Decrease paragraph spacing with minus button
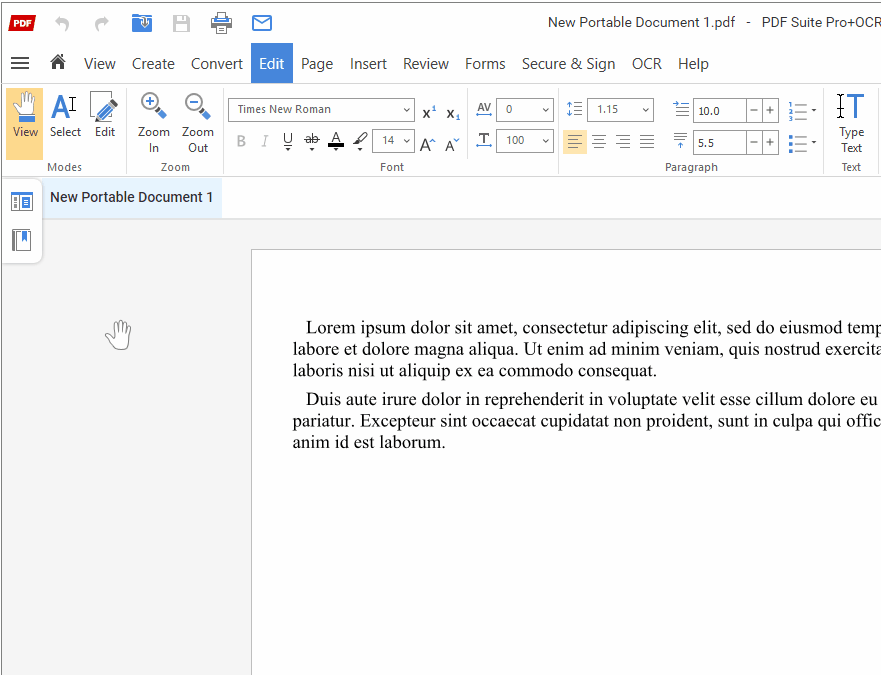Image resolution: width=881 pixels, height=675 pixels. (754, 143)
